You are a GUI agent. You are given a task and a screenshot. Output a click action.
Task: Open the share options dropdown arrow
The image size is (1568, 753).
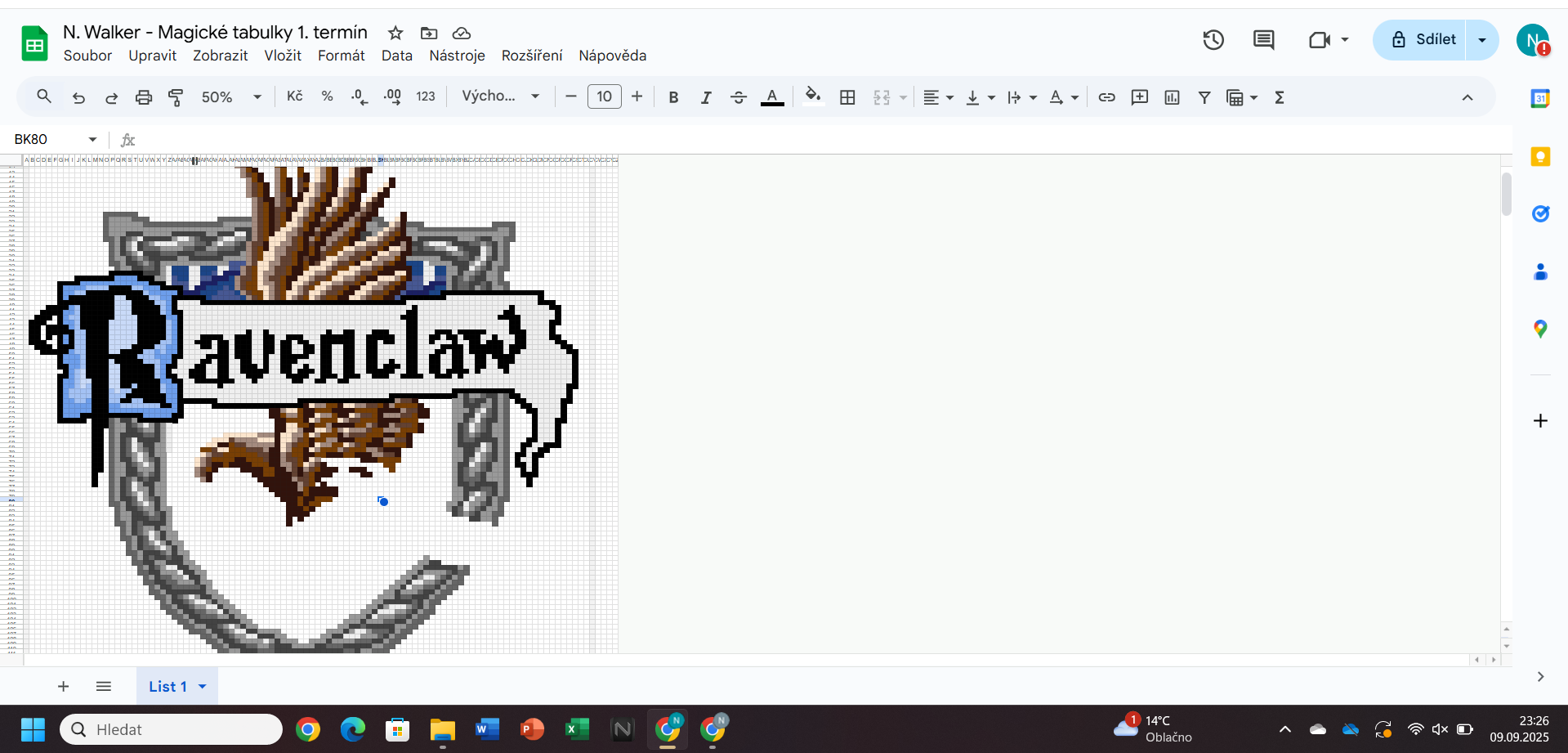click(1482, 39)
